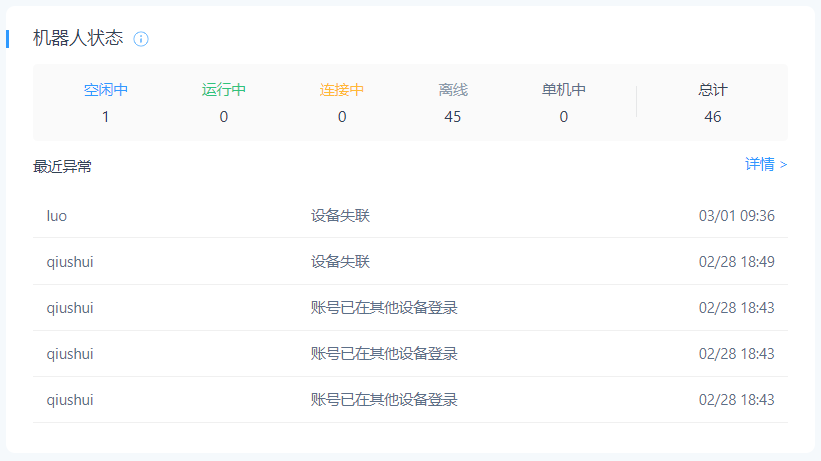Image resolution: width=821 pixels, height=461 pixels.
Task: Select qiushui in the 02/28 18:49 row
Action: point(70,262)
